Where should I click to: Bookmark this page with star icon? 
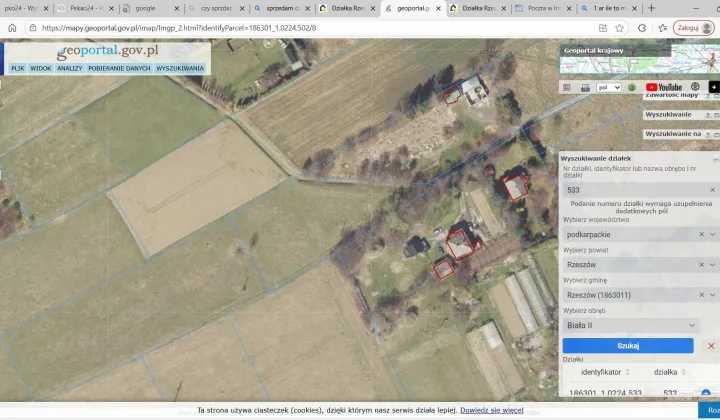[x=619, y=28]
